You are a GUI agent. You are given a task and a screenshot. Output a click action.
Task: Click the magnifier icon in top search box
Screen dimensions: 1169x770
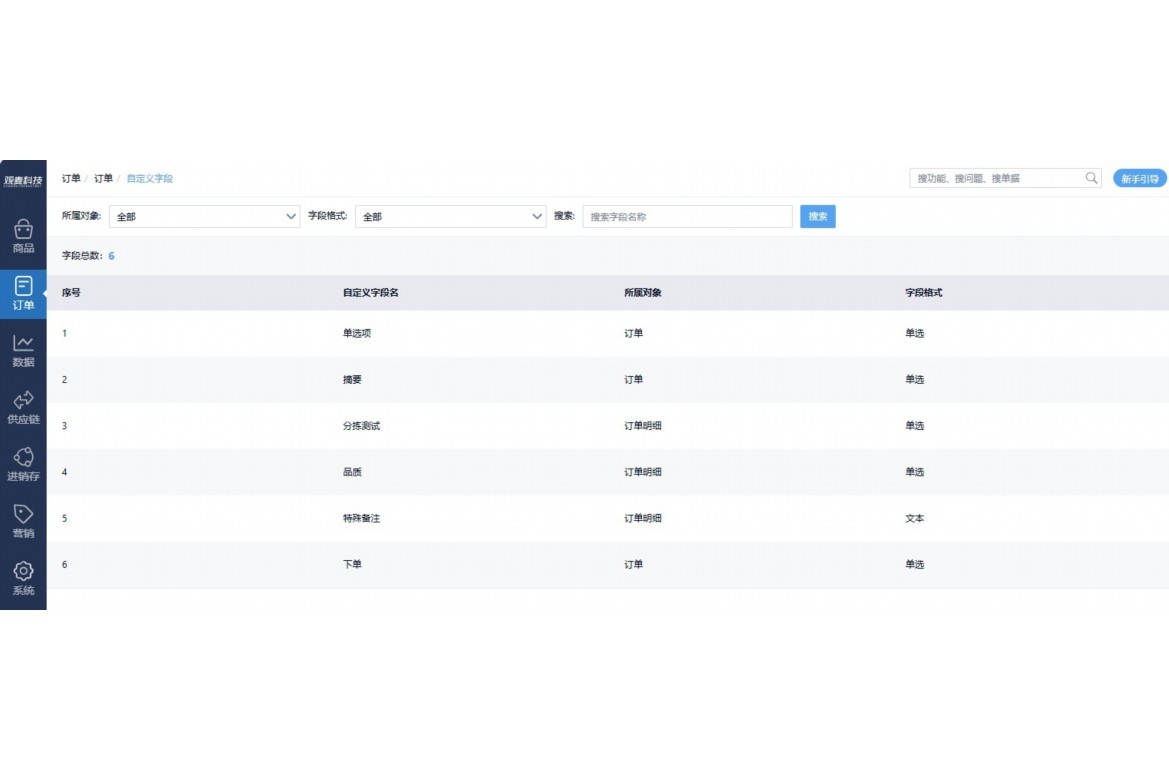[1091, 178]
